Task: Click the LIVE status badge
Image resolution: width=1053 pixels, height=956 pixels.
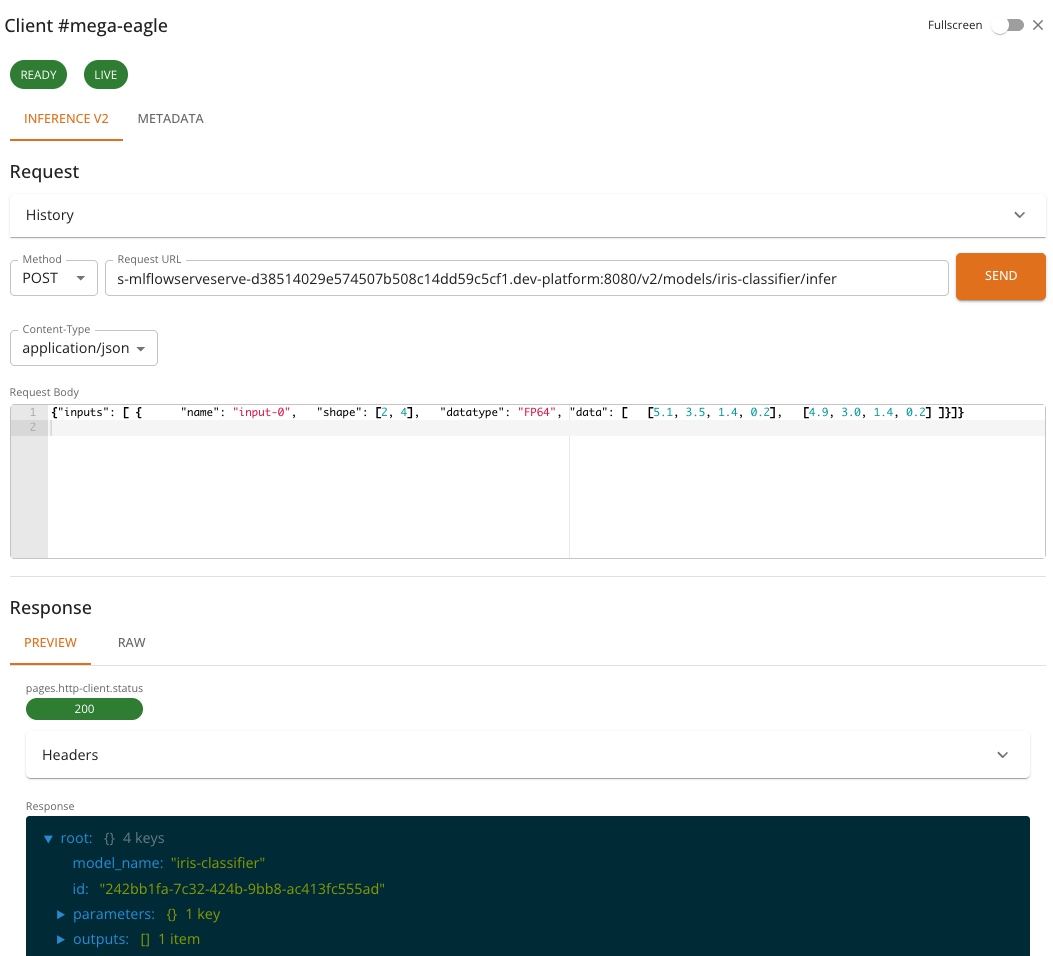Action: (x=105, y=75)
